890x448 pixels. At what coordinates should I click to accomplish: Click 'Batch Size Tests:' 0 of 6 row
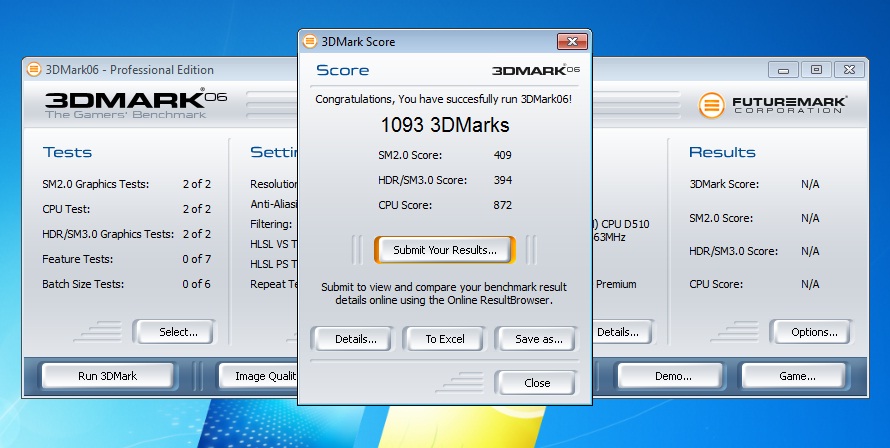pos(127,284)
